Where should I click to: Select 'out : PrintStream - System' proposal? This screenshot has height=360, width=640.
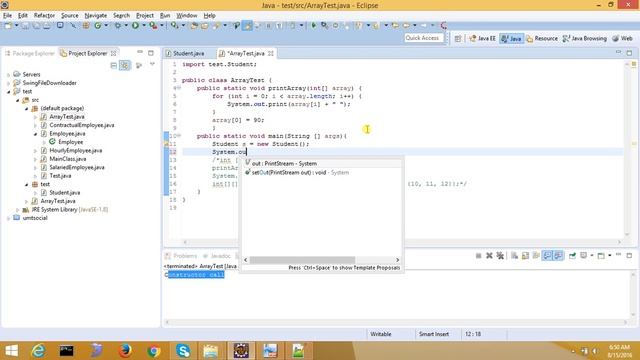322,163
